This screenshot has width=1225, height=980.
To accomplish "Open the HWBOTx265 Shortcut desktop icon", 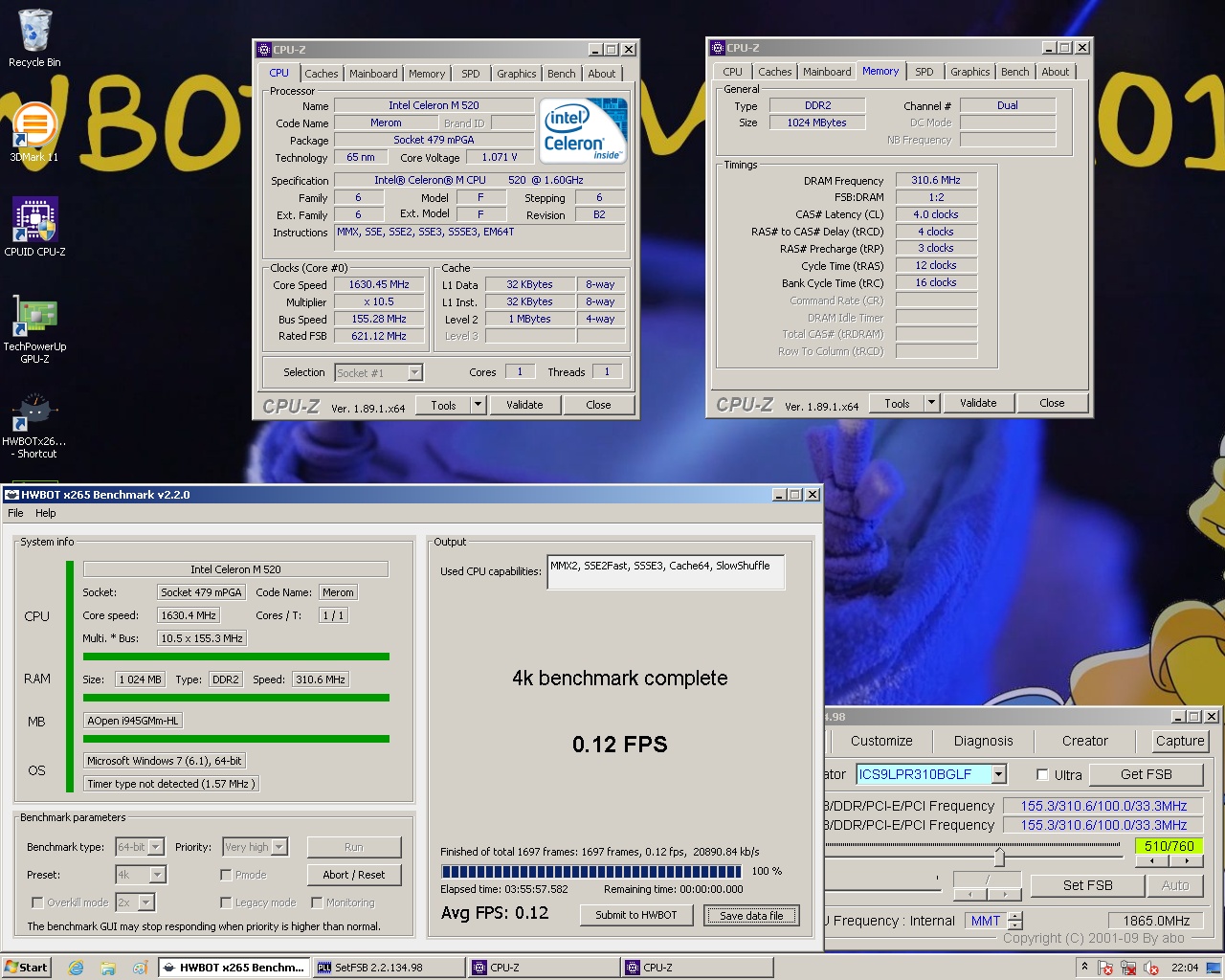I will pos(34,426).
